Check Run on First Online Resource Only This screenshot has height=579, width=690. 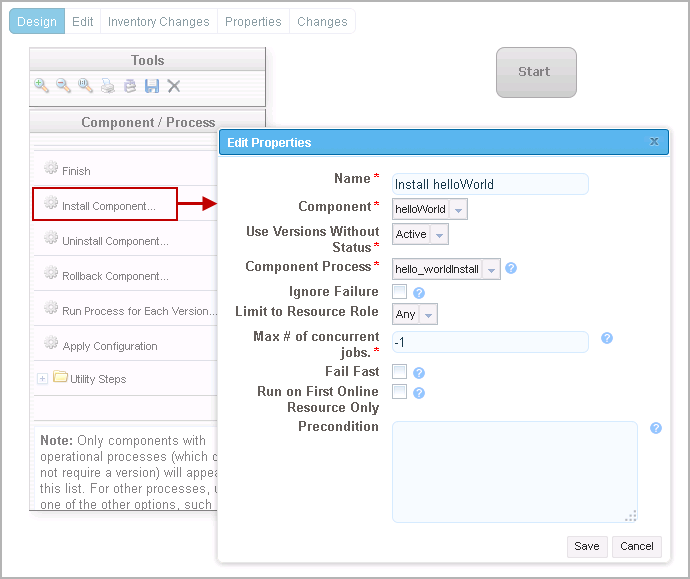click(400, 392)
